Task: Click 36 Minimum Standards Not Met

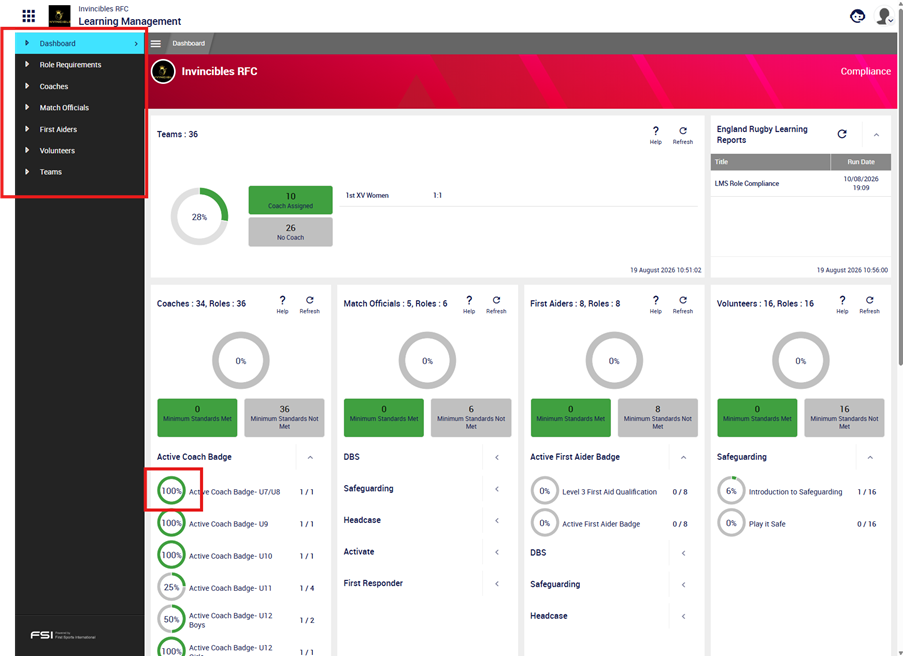Action: (284, 418)
